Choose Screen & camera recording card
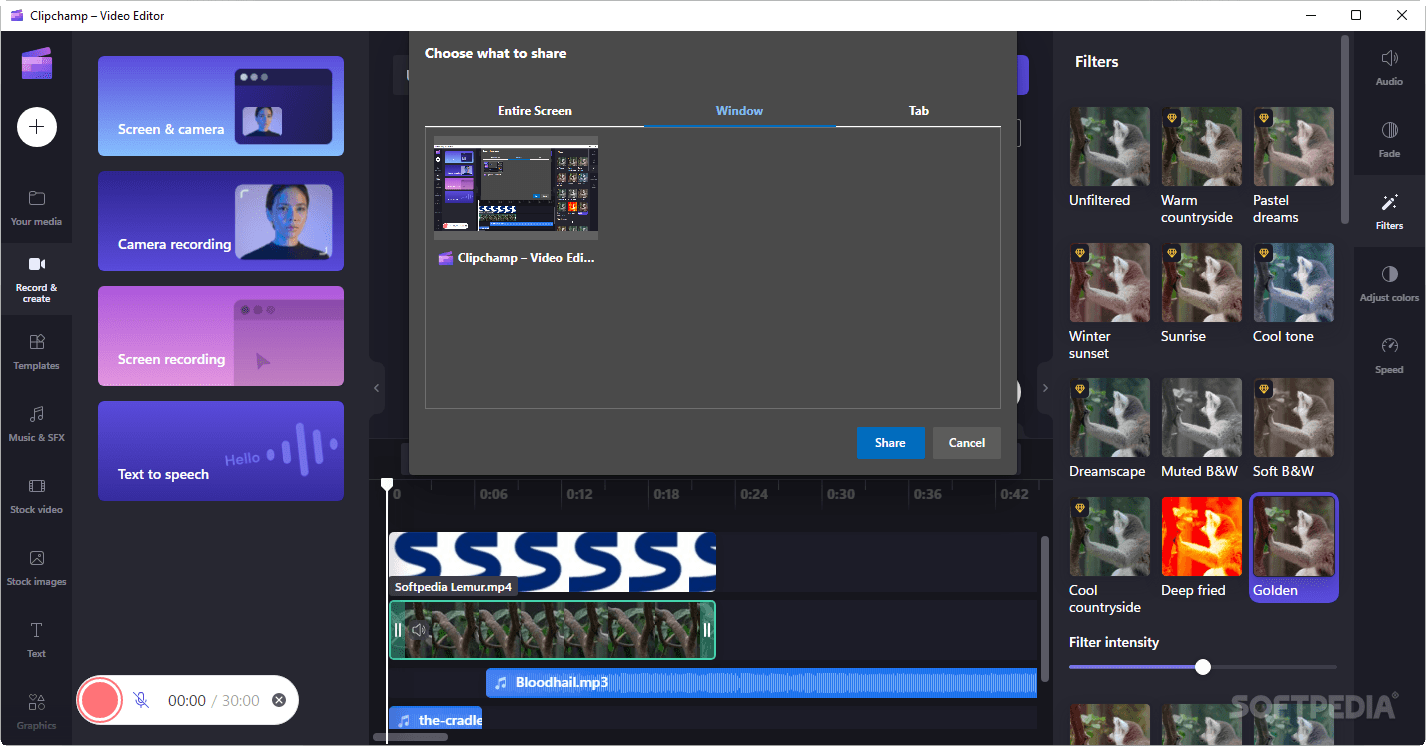Viewport: 1426px width, 746px height. [221, 106]
